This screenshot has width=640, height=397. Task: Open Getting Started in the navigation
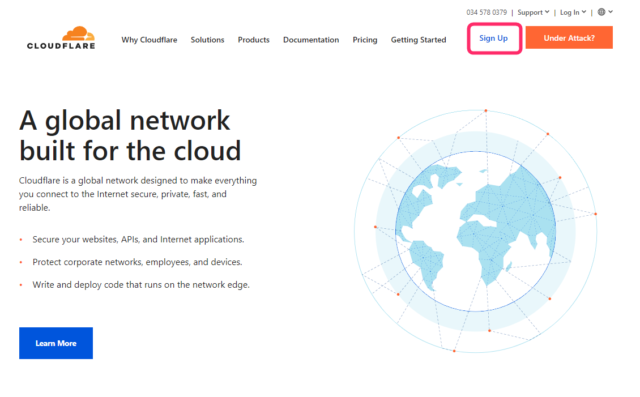click(x=418, y=40)
